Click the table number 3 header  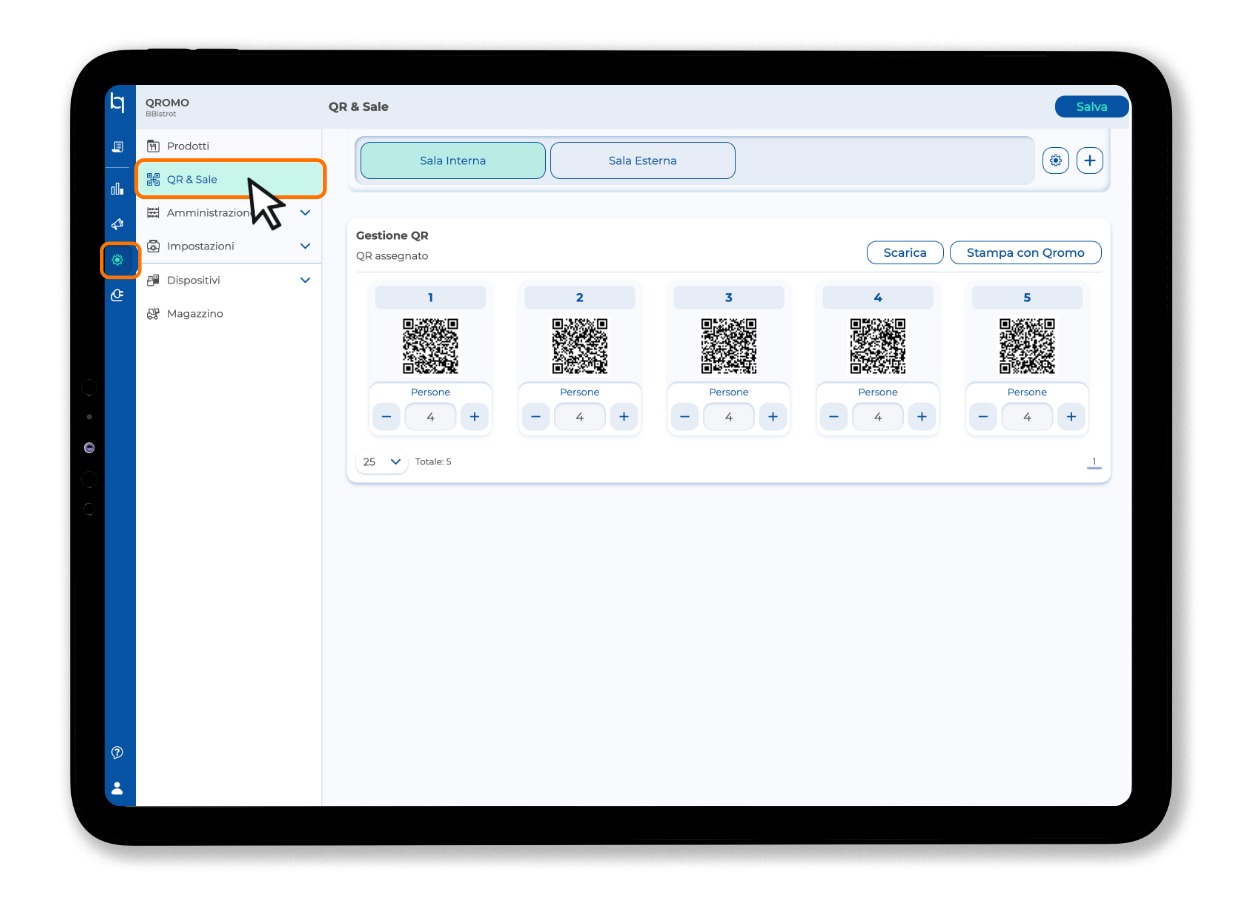(729, 297)
